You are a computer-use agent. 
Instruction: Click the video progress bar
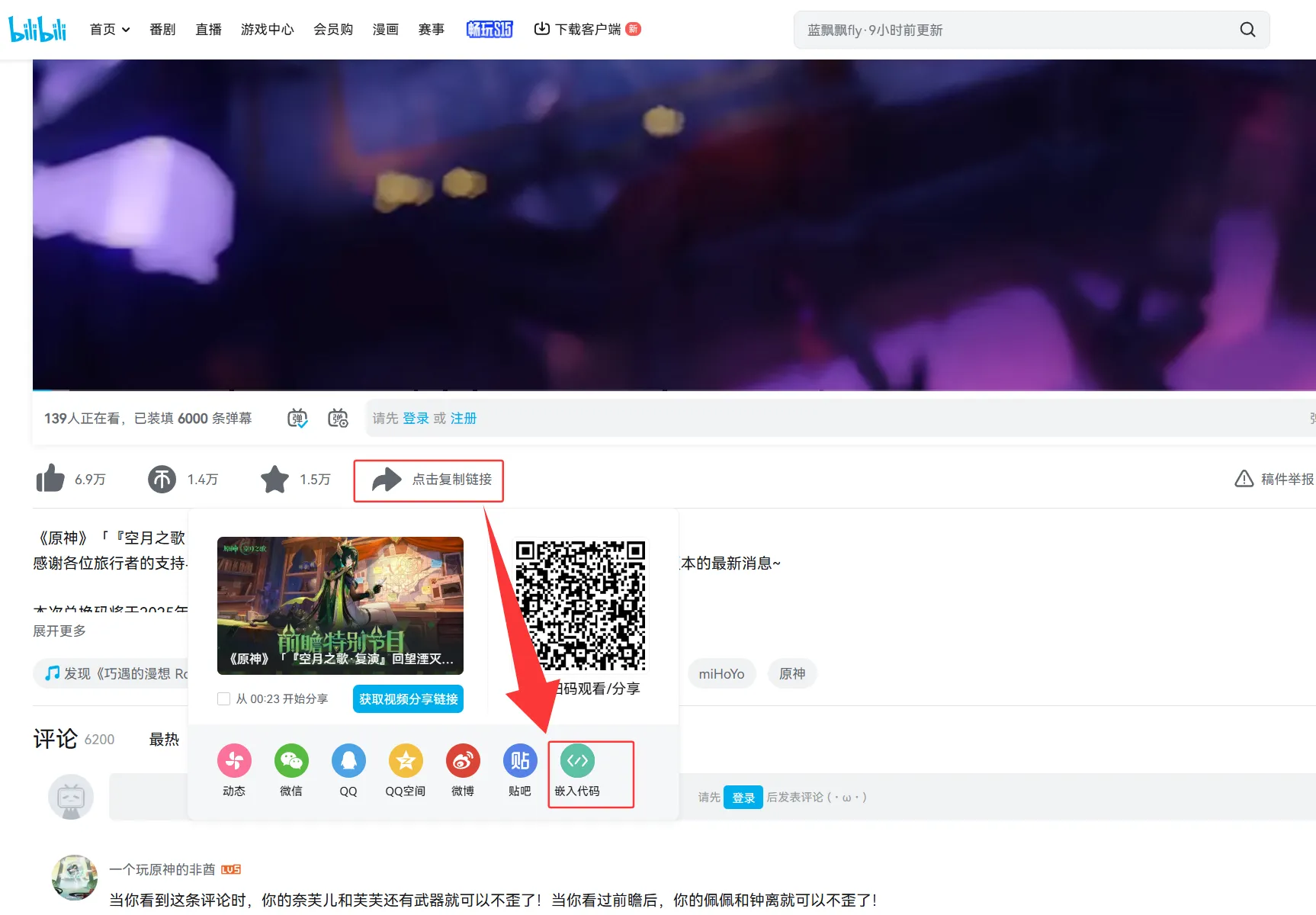pos(610,390)
